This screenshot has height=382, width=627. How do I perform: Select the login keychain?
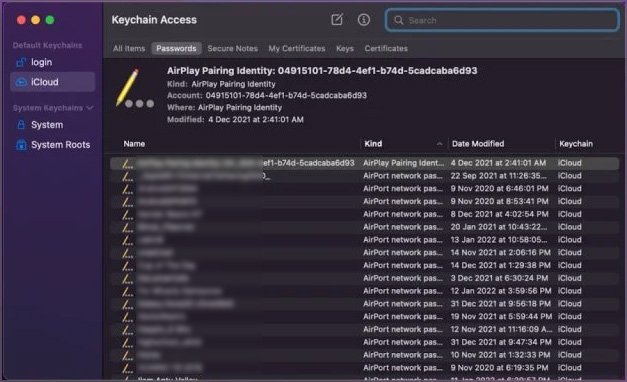53,62
